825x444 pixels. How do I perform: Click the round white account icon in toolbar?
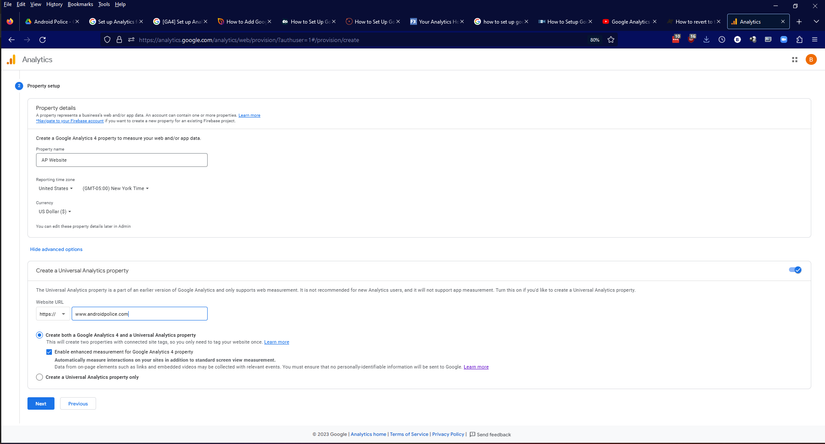[738, 39]
